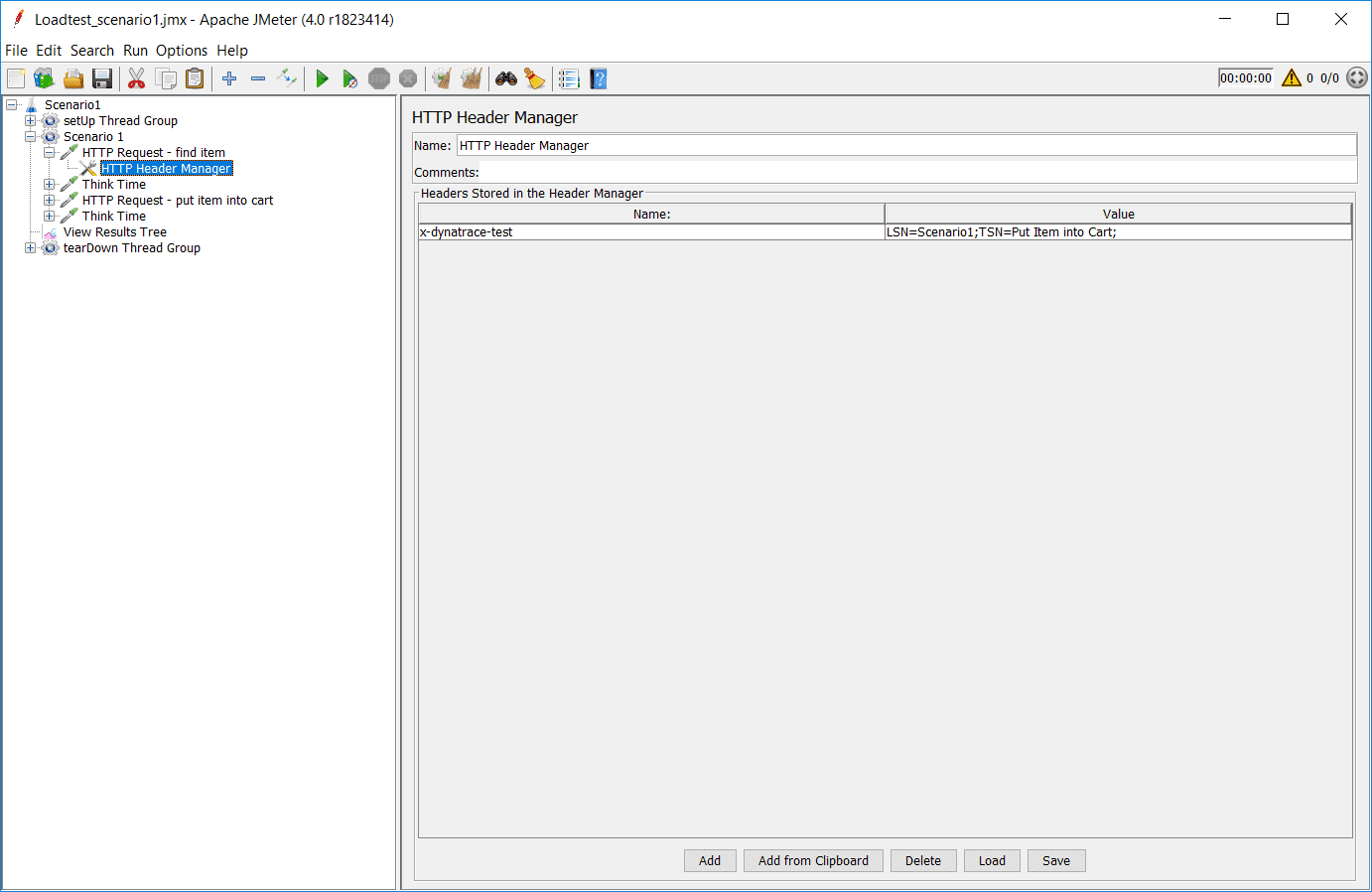Viewport: 1372px width, 892px height.
Task: Expand the tearDown Thread Group node
Action: pyautogui.click(x=31, y=247)
